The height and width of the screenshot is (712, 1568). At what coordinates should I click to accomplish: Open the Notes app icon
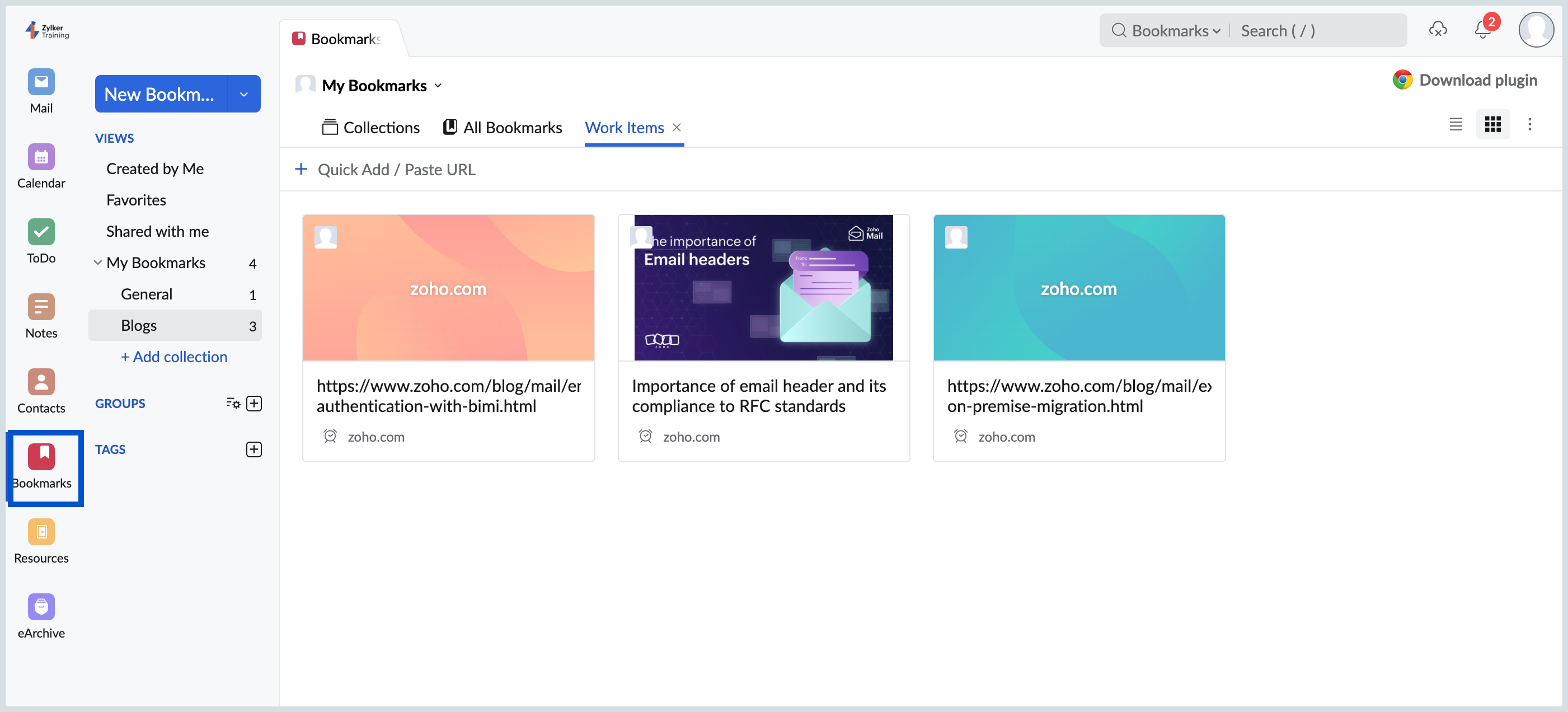point(41,307)
